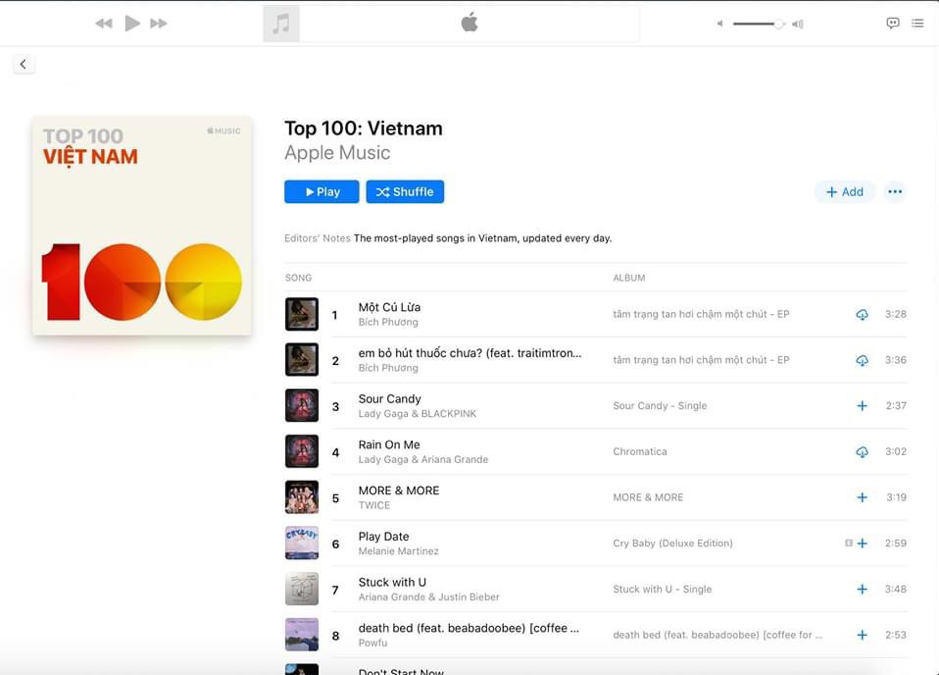The image size is (939, 675).
Task: Open the ellipsis More options menu
Action: [894, 191]
